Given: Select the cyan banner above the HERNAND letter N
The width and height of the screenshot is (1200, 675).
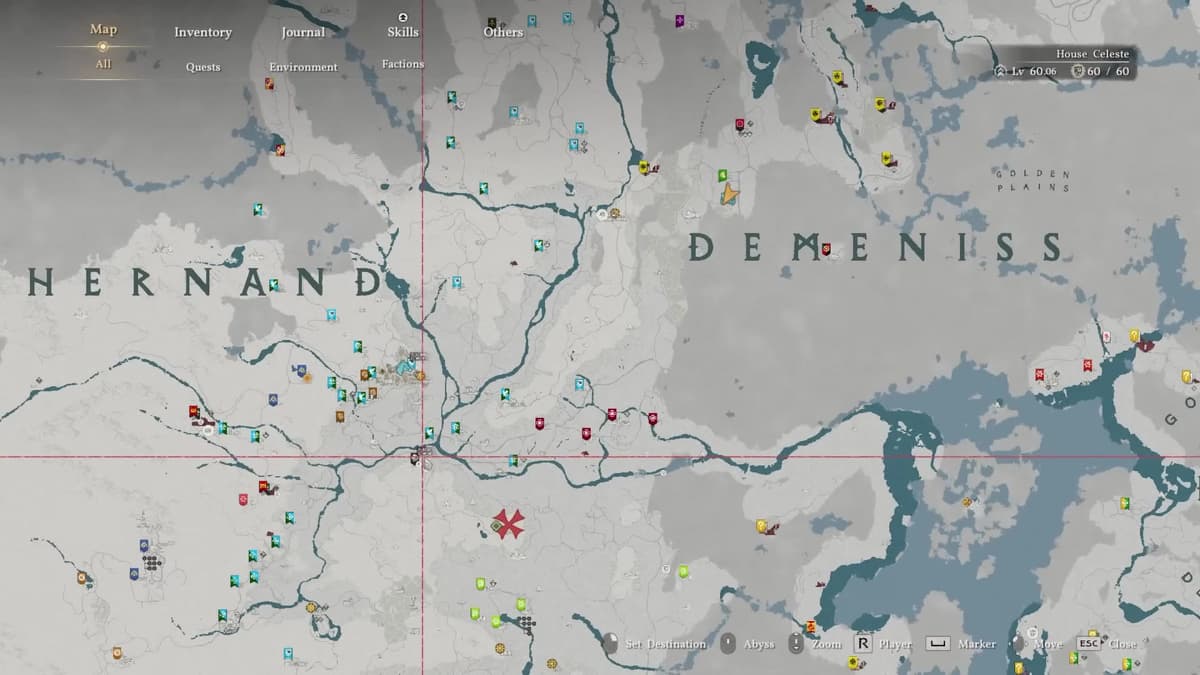Looking at the screenshot, I should (259, 209).
